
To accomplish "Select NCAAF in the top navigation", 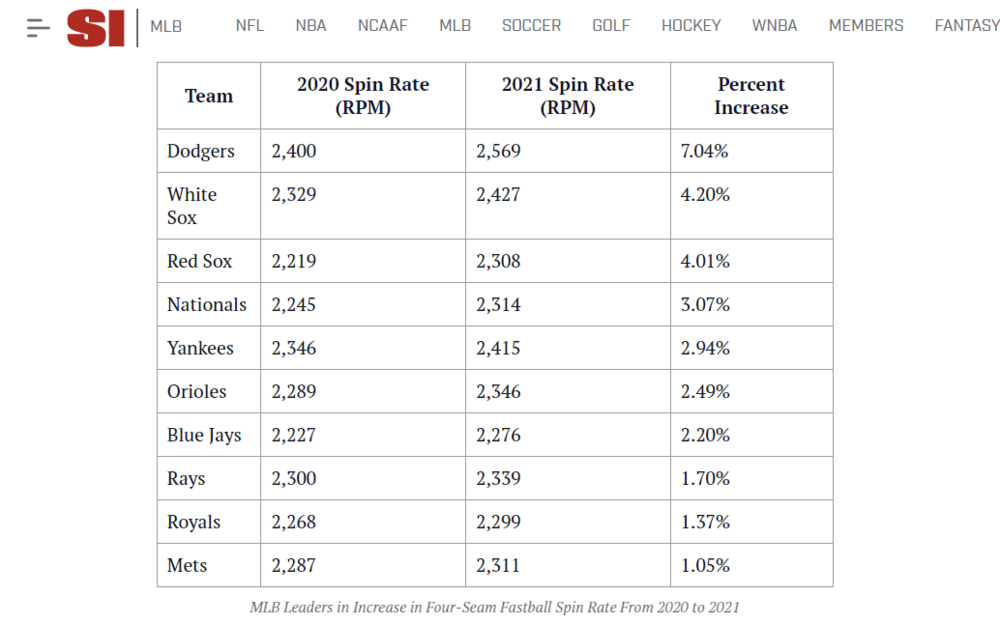I will click(x=383, y=26).
